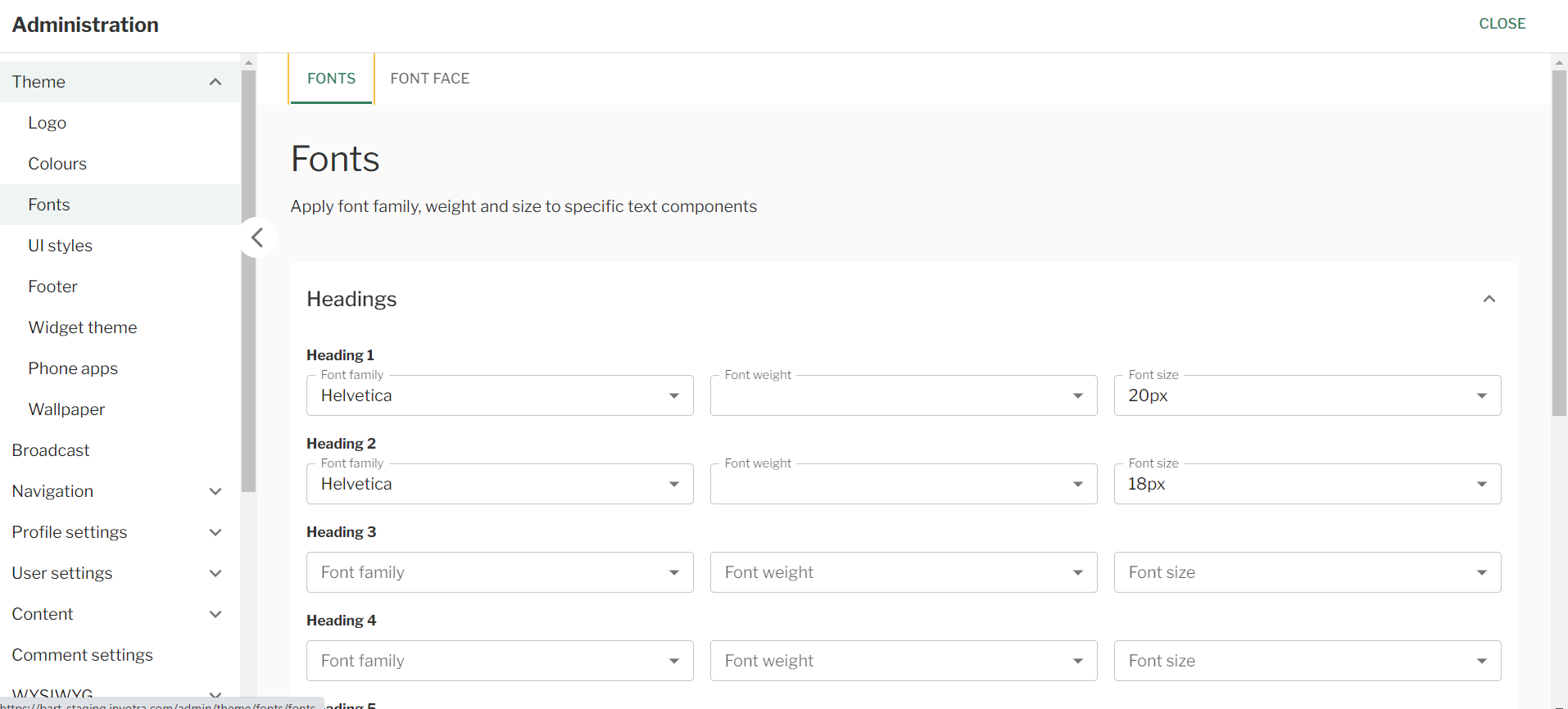Expand the Content menu group
Image resolution: width=1568 pixels, height=709 pixels.
coord(215,614)
